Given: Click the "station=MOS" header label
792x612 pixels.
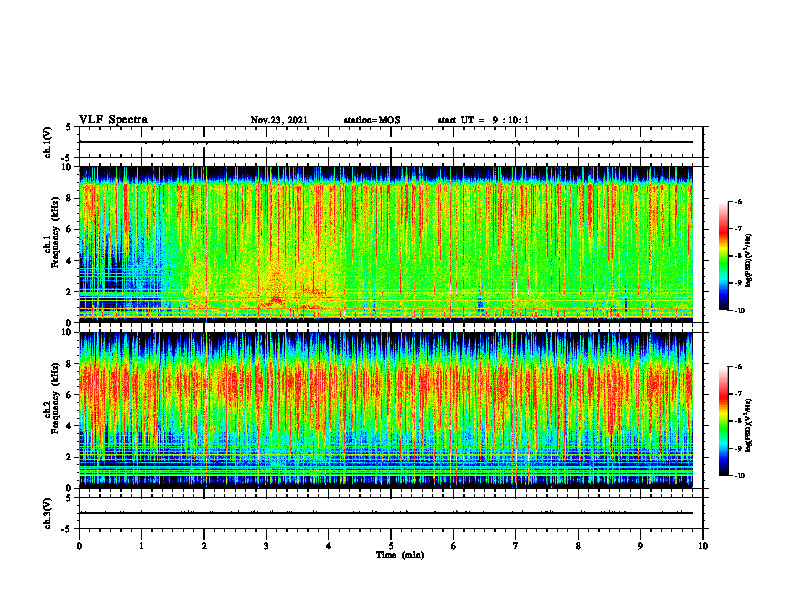Looking at the screenshot, I should (x=372, y=120).
